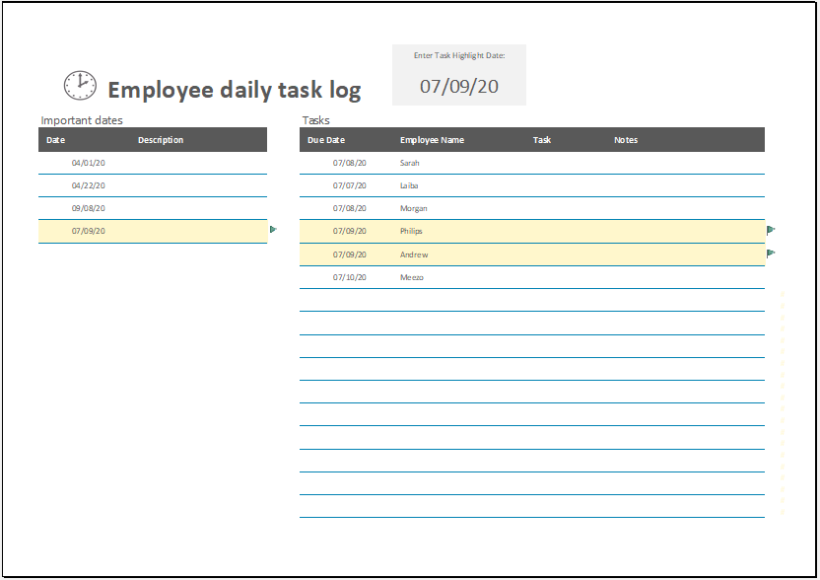Click the Task column header
This screenshot has height=580, width=820.
click(542, 140)
